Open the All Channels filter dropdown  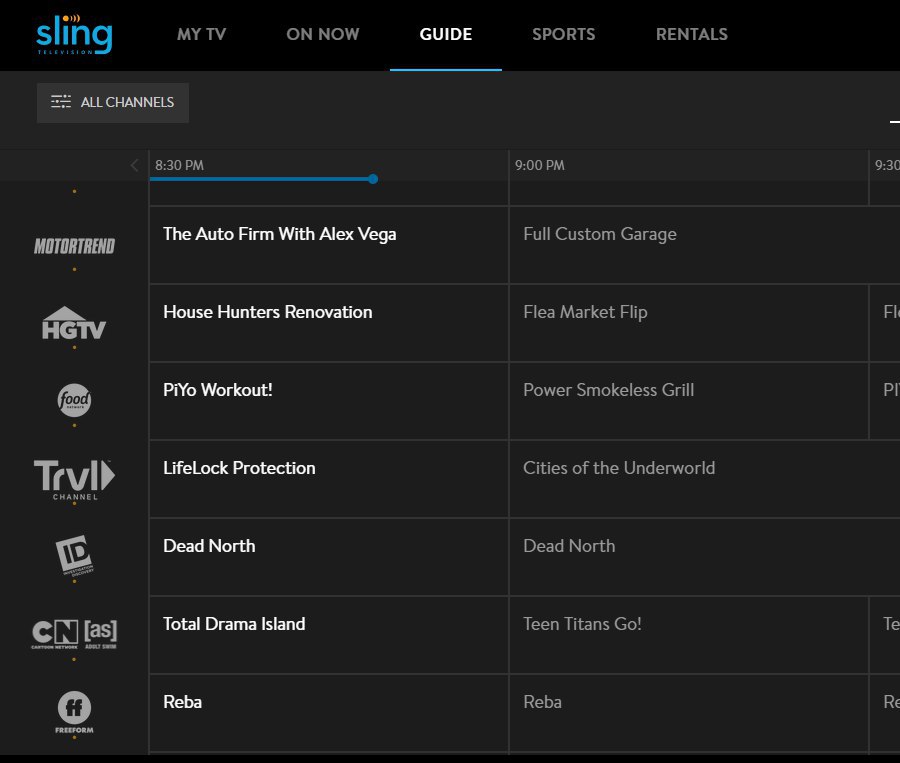[113, 102]
